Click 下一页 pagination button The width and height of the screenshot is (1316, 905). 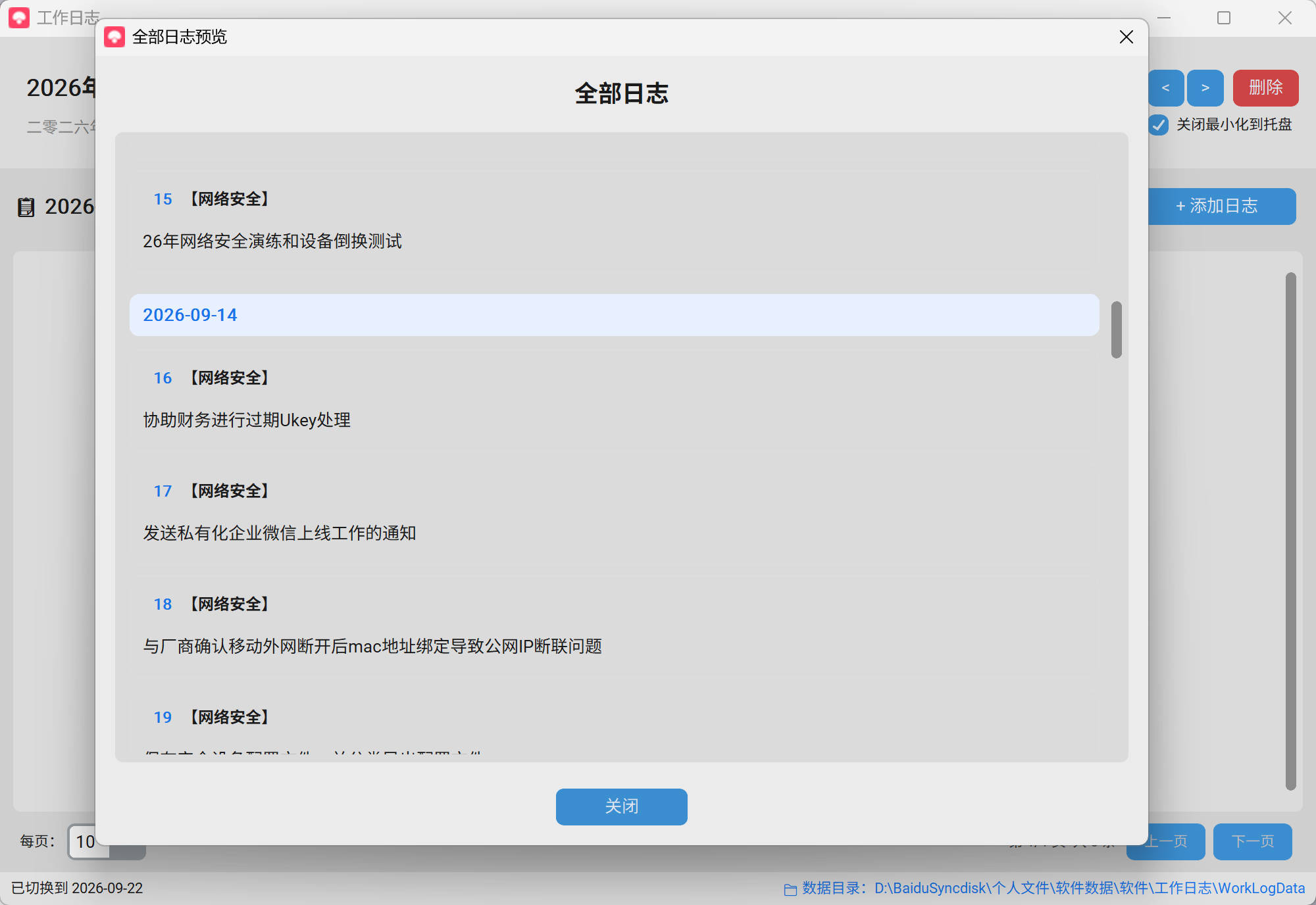(x=1252, y=841)
